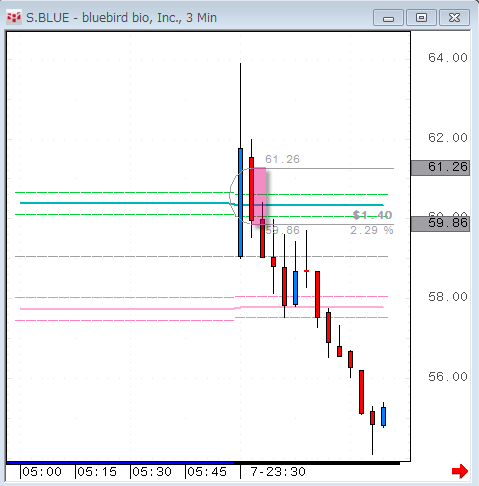
Task: Click the 05:15 time axis label
Action: pyautogui.click(x=97, y=472)
